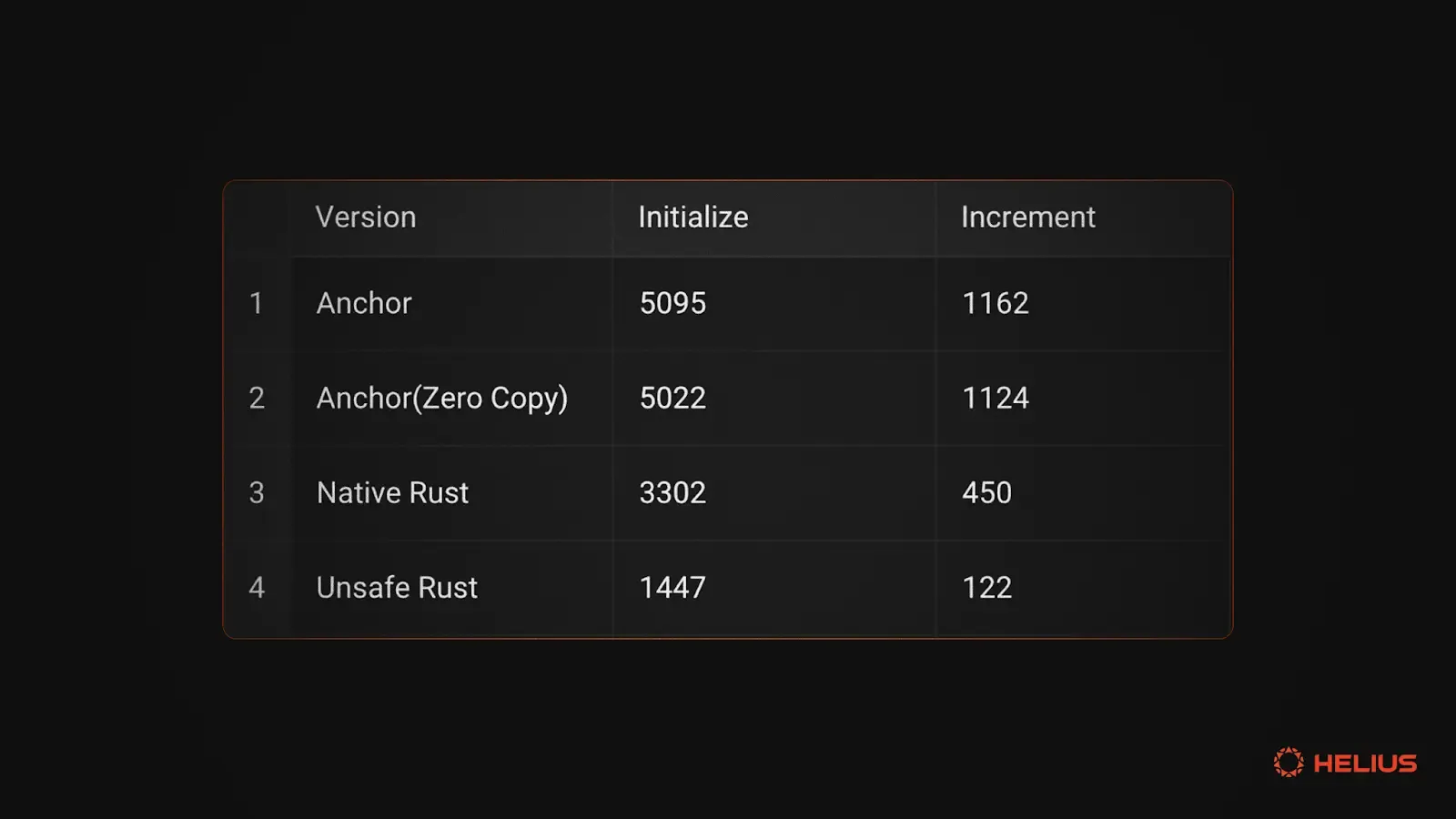The height and width of the screenshot is (819, 1456).
Task: Click the Helius sunburst logo icon
Action: tap(1288, 763)
